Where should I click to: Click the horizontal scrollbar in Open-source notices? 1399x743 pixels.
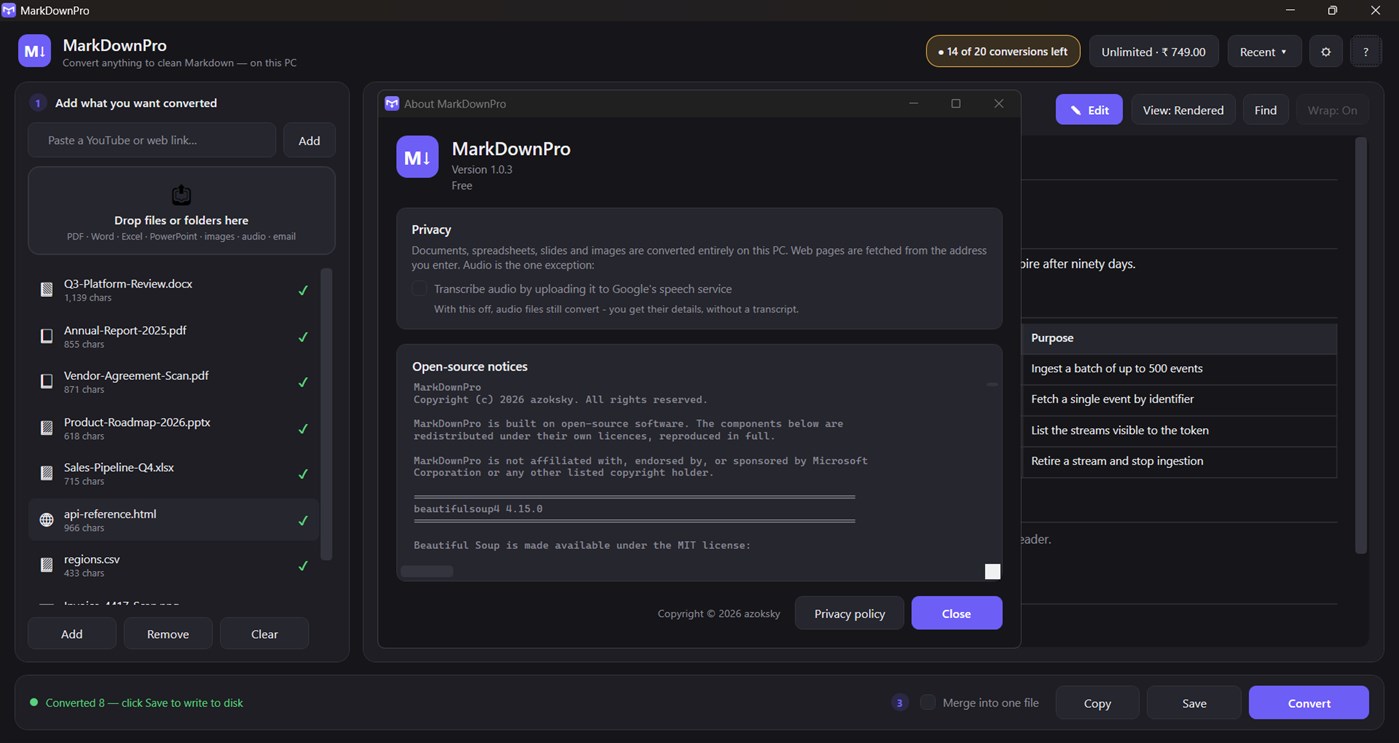[427, 571]
